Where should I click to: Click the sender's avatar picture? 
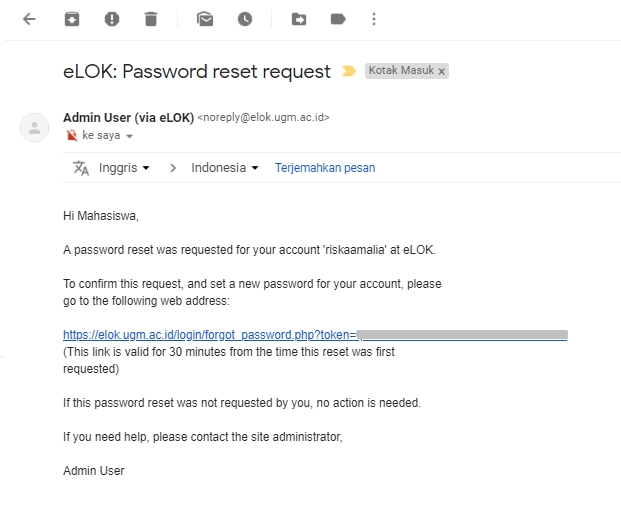pyautogui.click(x=35, y=127)
